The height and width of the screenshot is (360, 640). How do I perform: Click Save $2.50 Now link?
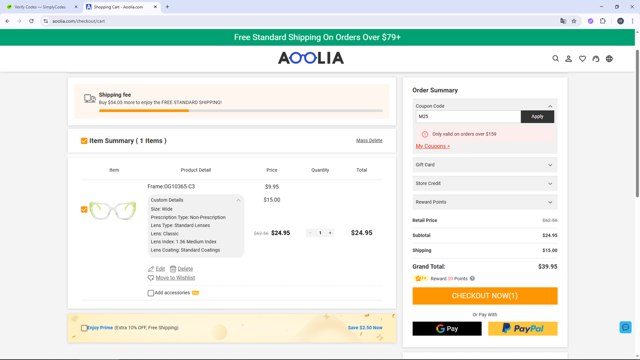pos(365,328)
